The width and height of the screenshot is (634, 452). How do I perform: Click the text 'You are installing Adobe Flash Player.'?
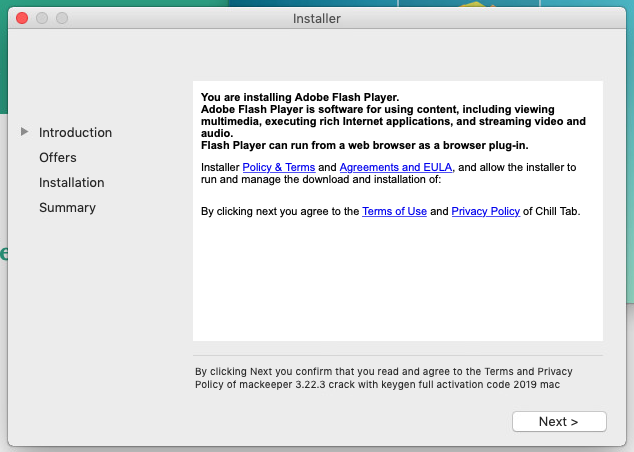[300, 97]
